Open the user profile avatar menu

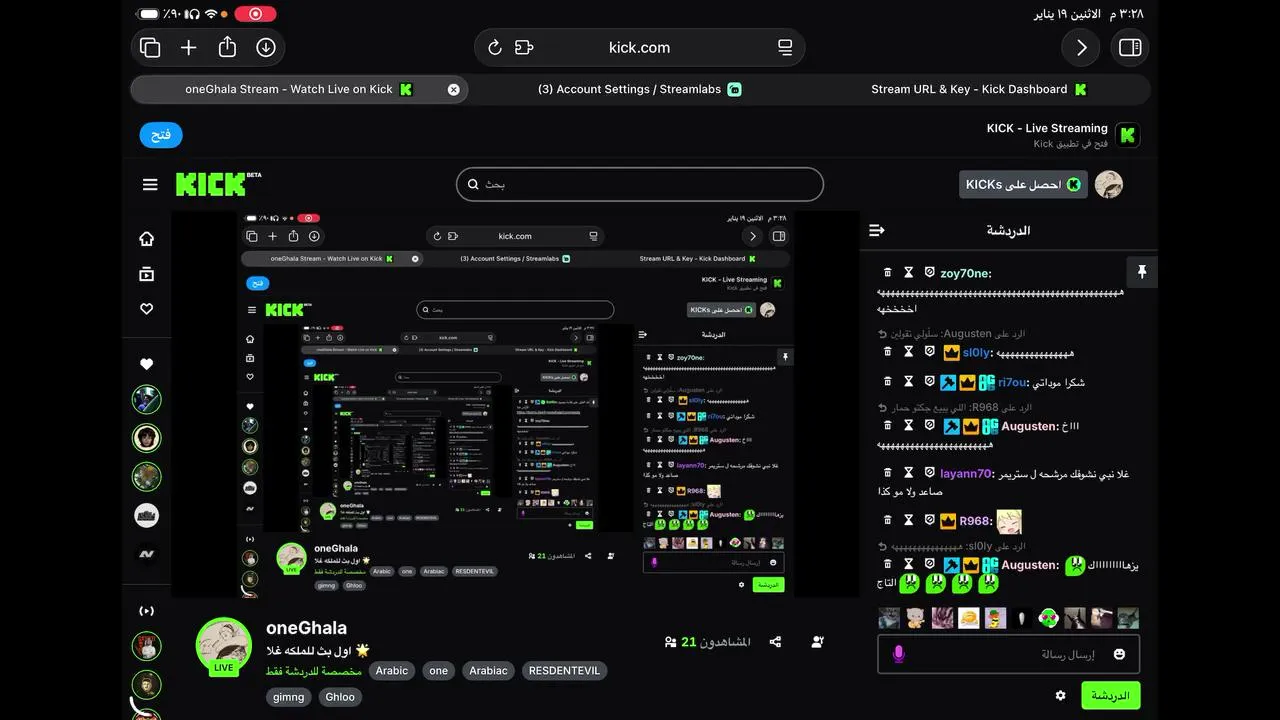coord(1109,184)
